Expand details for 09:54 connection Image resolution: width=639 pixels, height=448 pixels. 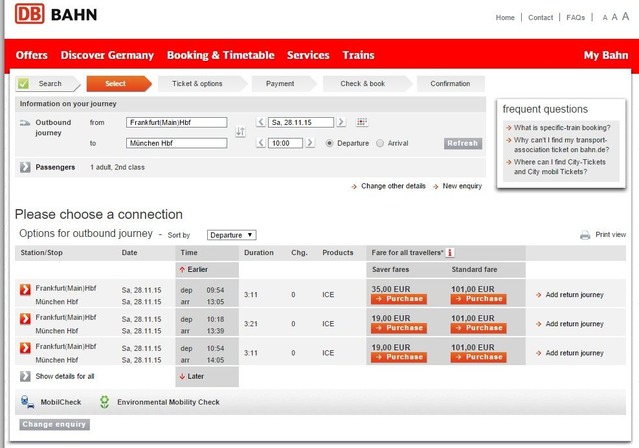click(25, 289)
